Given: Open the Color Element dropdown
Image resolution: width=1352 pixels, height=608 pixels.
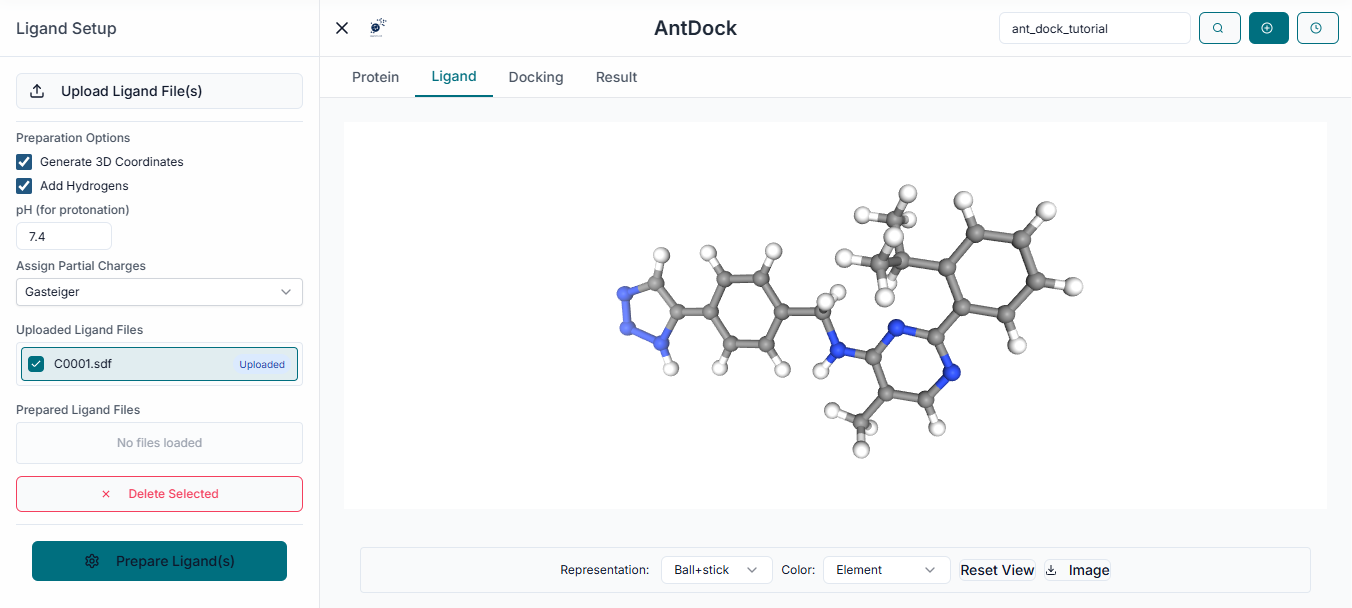Looking at the screenshot, I should [886, 569].
